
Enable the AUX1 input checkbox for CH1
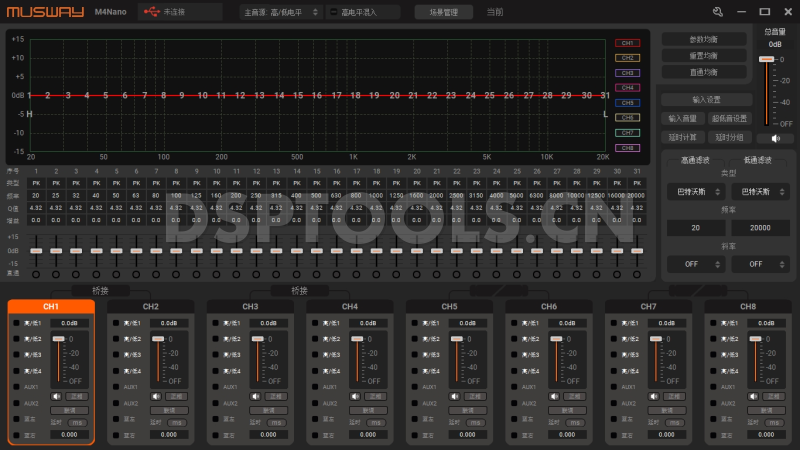point(16,386)
